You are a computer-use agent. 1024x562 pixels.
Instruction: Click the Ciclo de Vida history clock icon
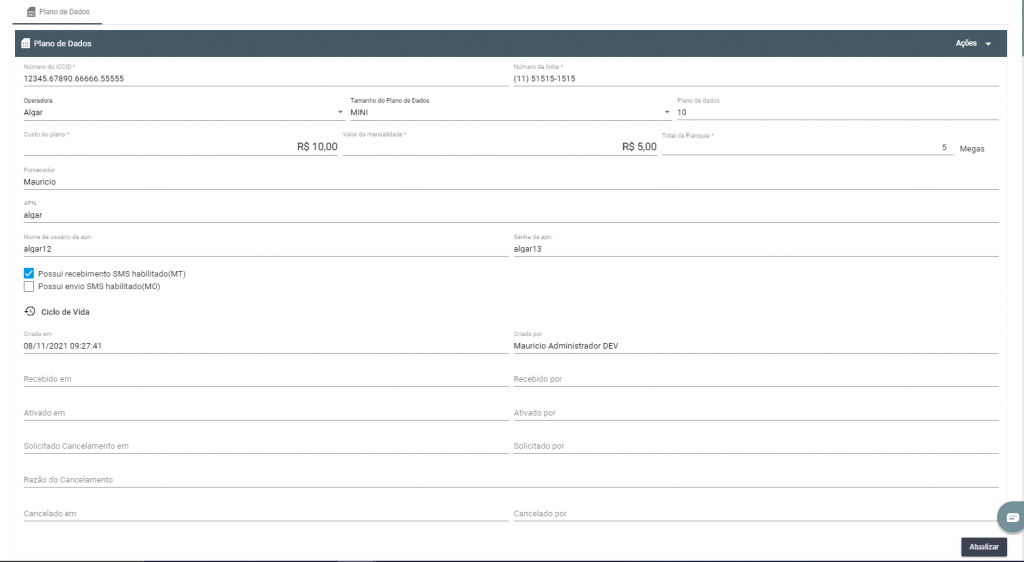pyautogui.click(x=29, y=311)
